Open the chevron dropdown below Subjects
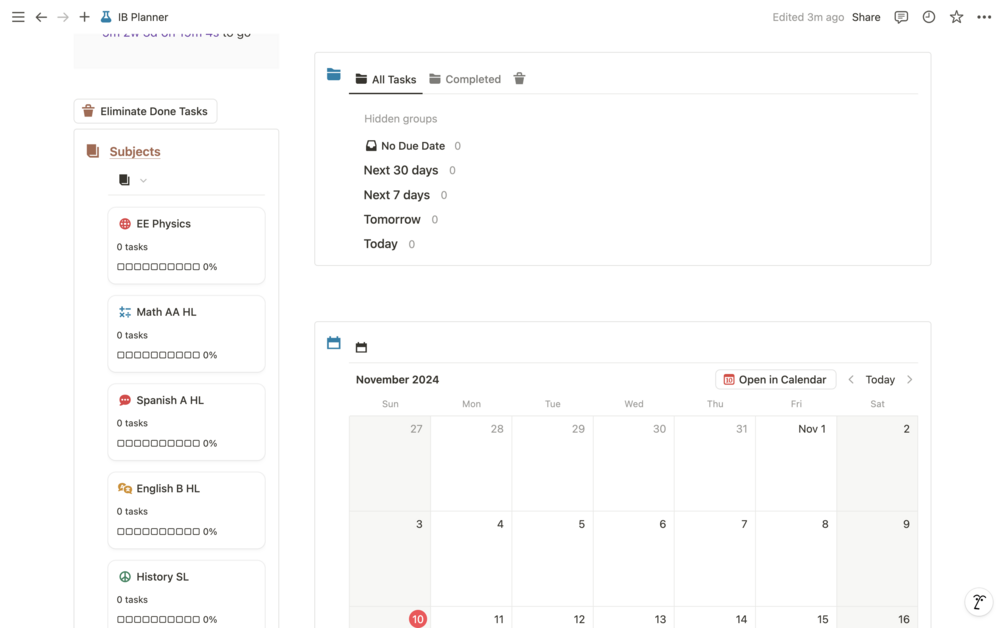This screenshot has width=1005, height=628. (142, 180)
